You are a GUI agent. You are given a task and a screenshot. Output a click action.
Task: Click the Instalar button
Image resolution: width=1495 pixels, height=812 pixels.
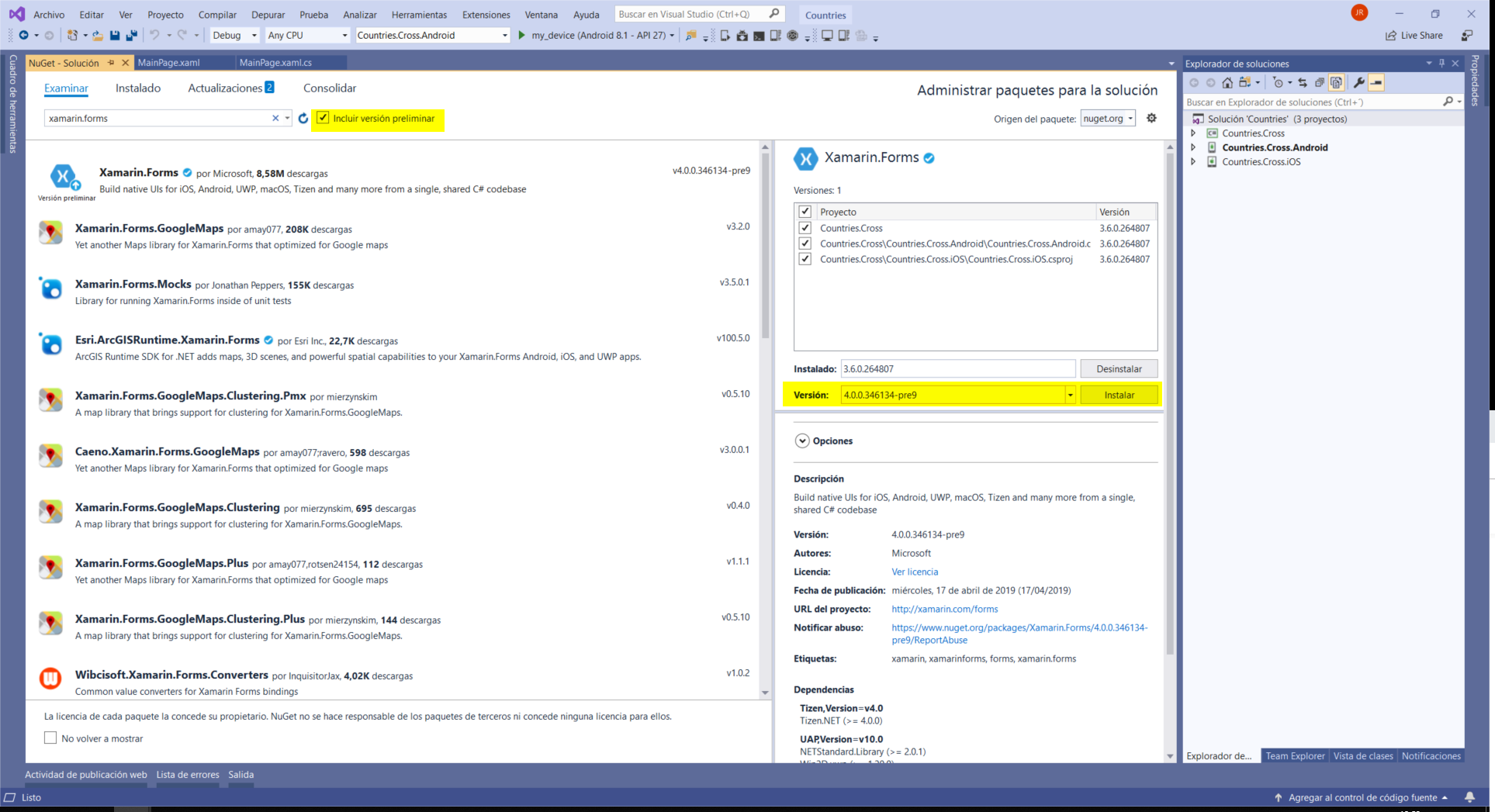pyautogui.click(x=1119, y=395)
